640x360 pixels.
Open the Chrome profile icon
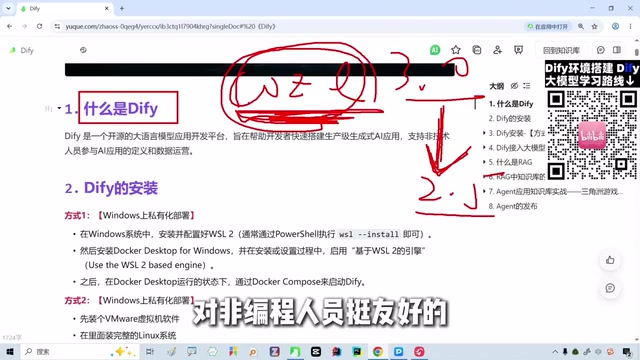(615, 26)
